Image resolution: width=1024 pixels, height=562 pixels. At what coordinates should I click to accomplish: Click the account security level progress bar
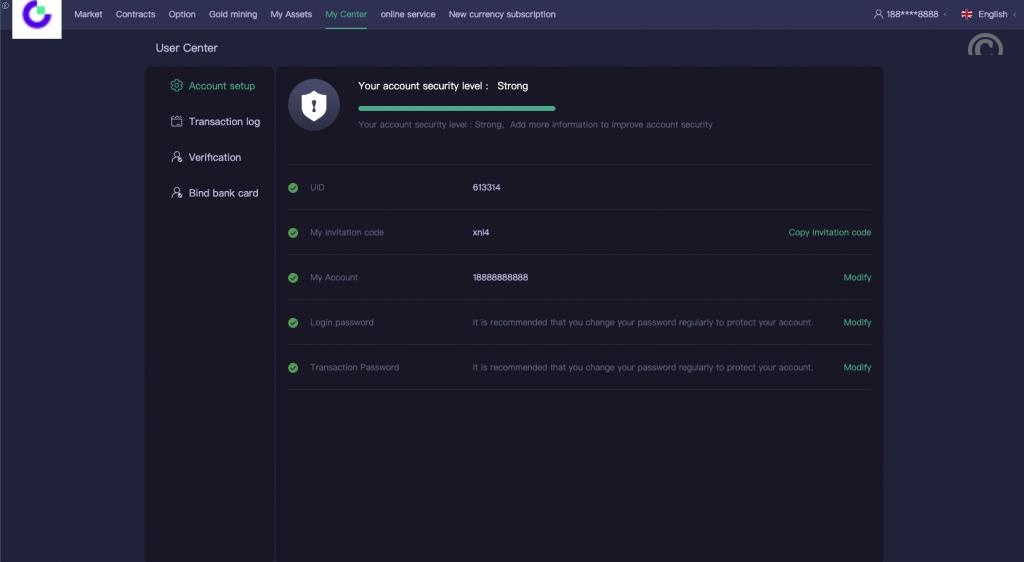coord(456,108)
